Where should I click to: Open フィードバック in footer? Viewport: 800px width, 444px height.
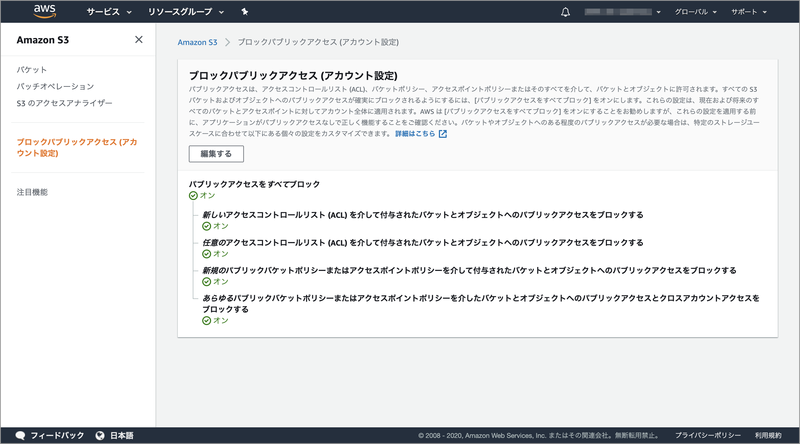[x=57, y=435]
